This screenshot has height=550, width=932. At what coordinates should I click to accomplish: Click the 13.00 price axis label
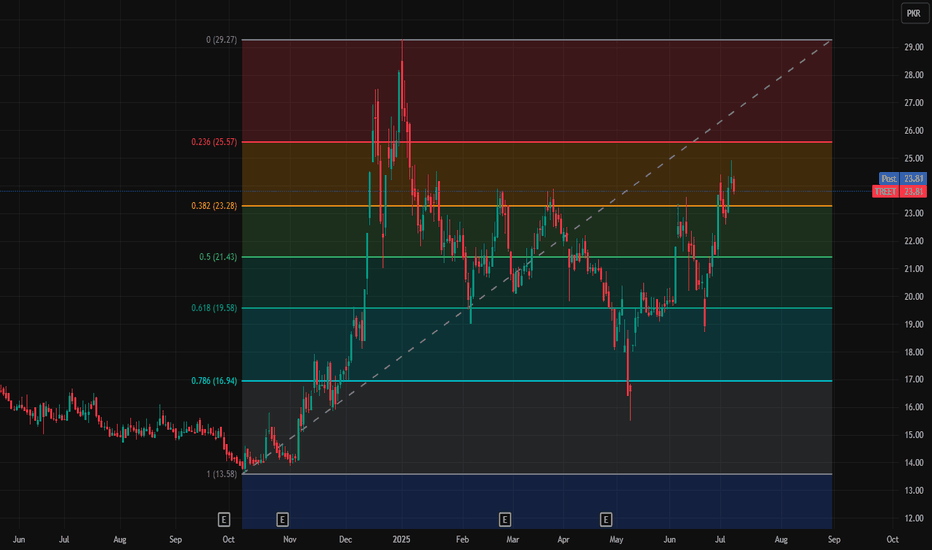(x=914, y=491)
